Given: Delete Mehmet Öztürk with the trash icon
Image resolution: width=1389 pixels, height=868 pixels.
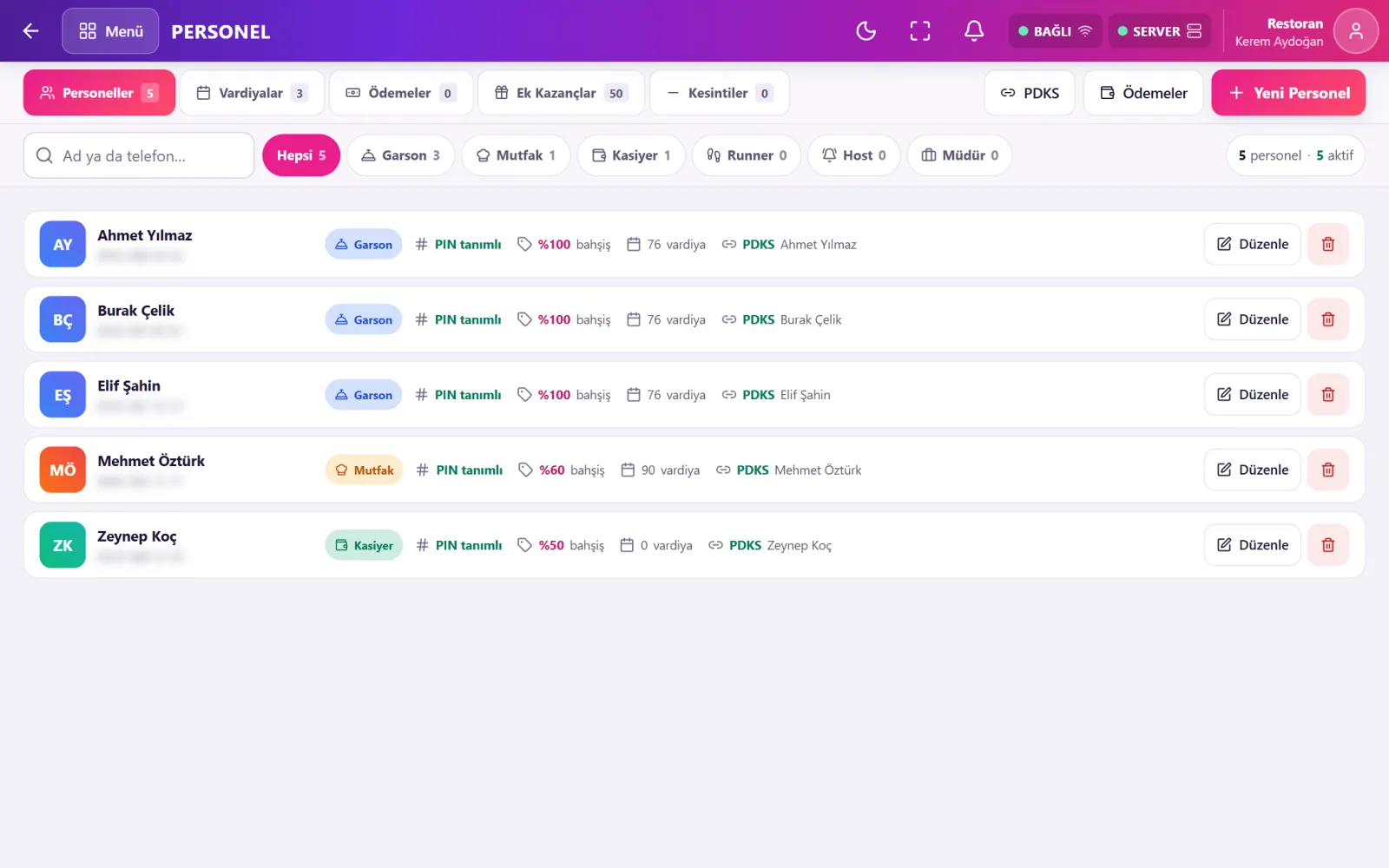Looking at the screenshot, I should (x=1327, y=470).
